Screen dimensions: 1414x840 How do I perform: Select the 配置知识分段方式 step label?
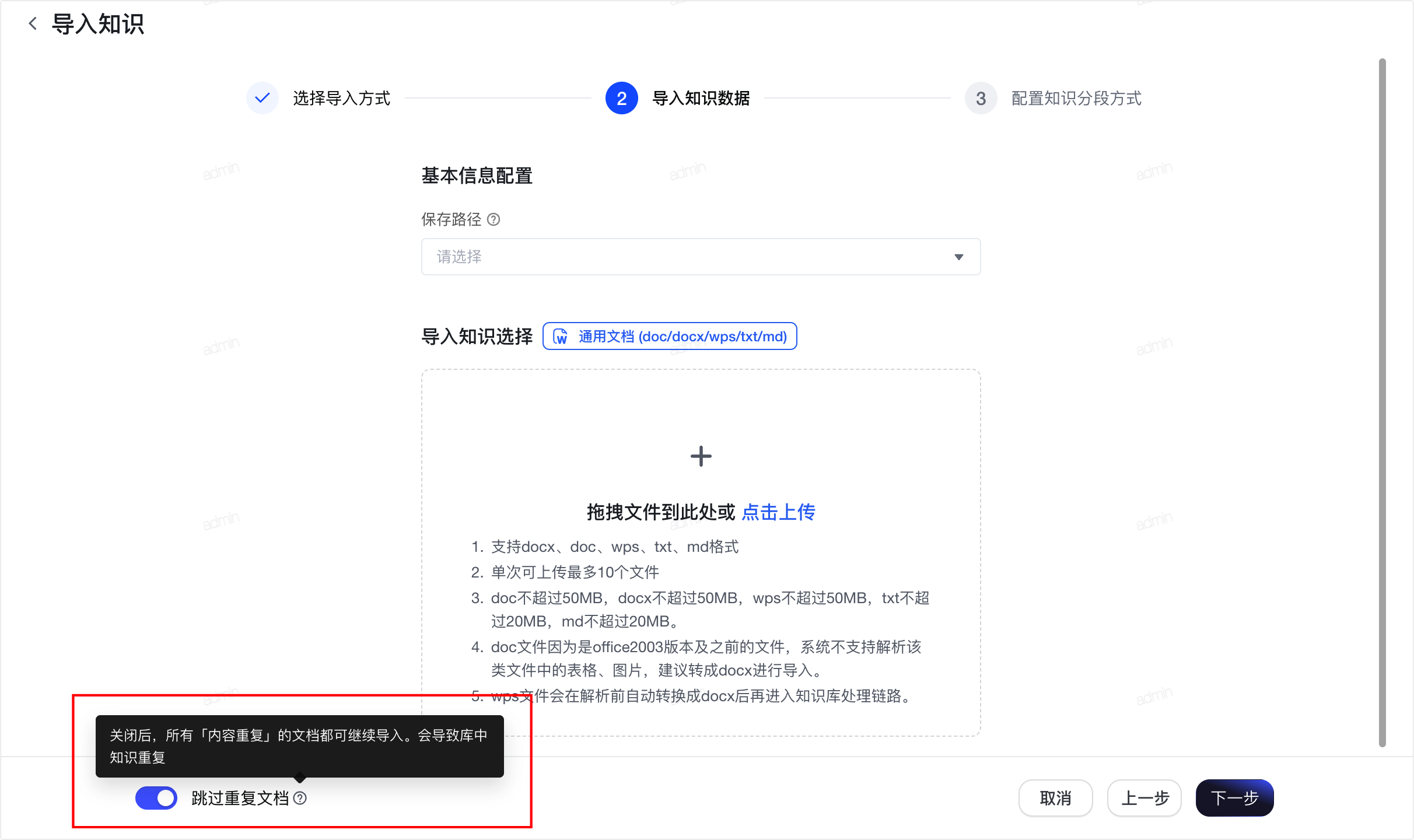[x=1076, y=98]
